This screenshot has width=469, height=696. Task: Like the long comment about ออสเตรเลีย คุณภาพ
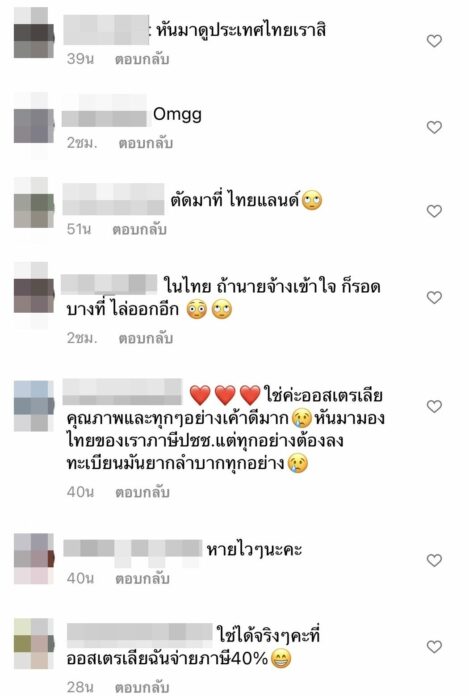pos(434,406)
